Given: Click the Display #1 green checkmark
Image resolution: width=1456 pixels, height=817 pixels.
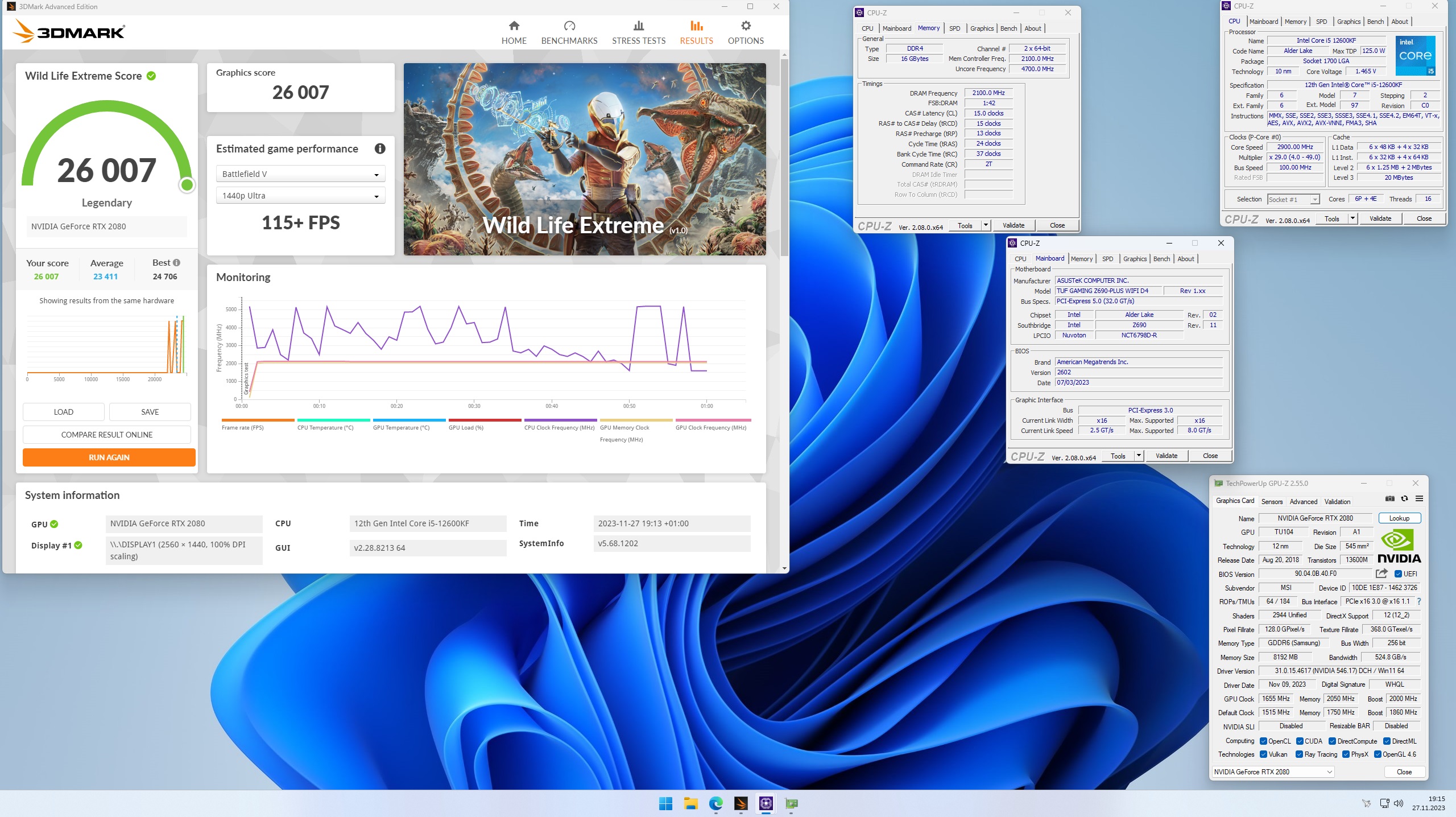Looking at the screenshot, I should (x=78, y=545).
